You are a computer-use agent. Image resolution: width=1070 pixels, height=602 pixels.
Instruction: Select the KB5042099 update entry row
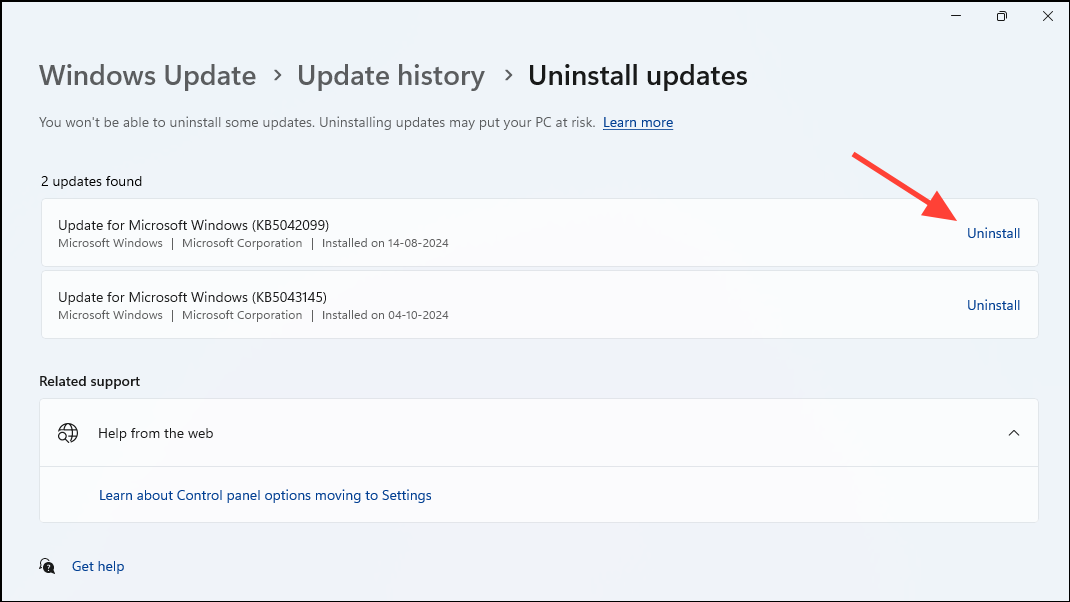pyautogui.click(x=400, y=232)
